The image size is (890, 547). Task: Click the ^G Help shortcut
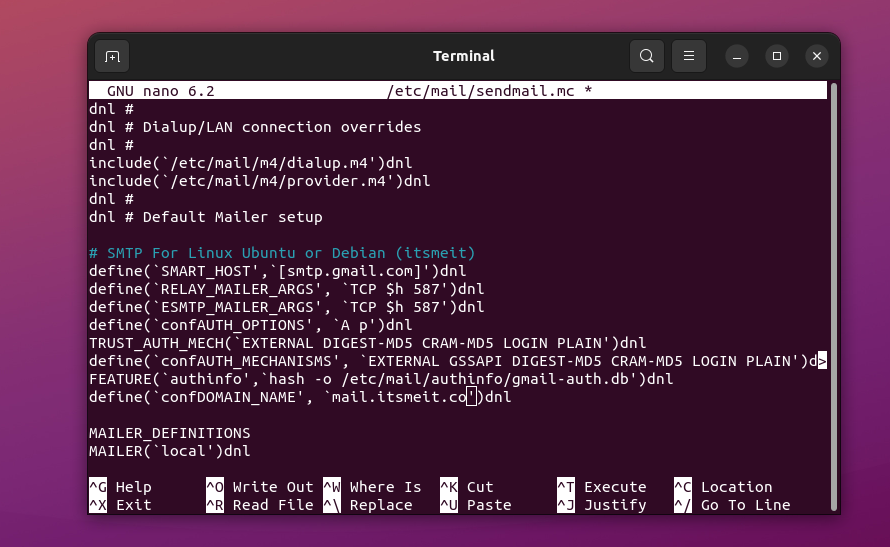(x=120, y=487)
